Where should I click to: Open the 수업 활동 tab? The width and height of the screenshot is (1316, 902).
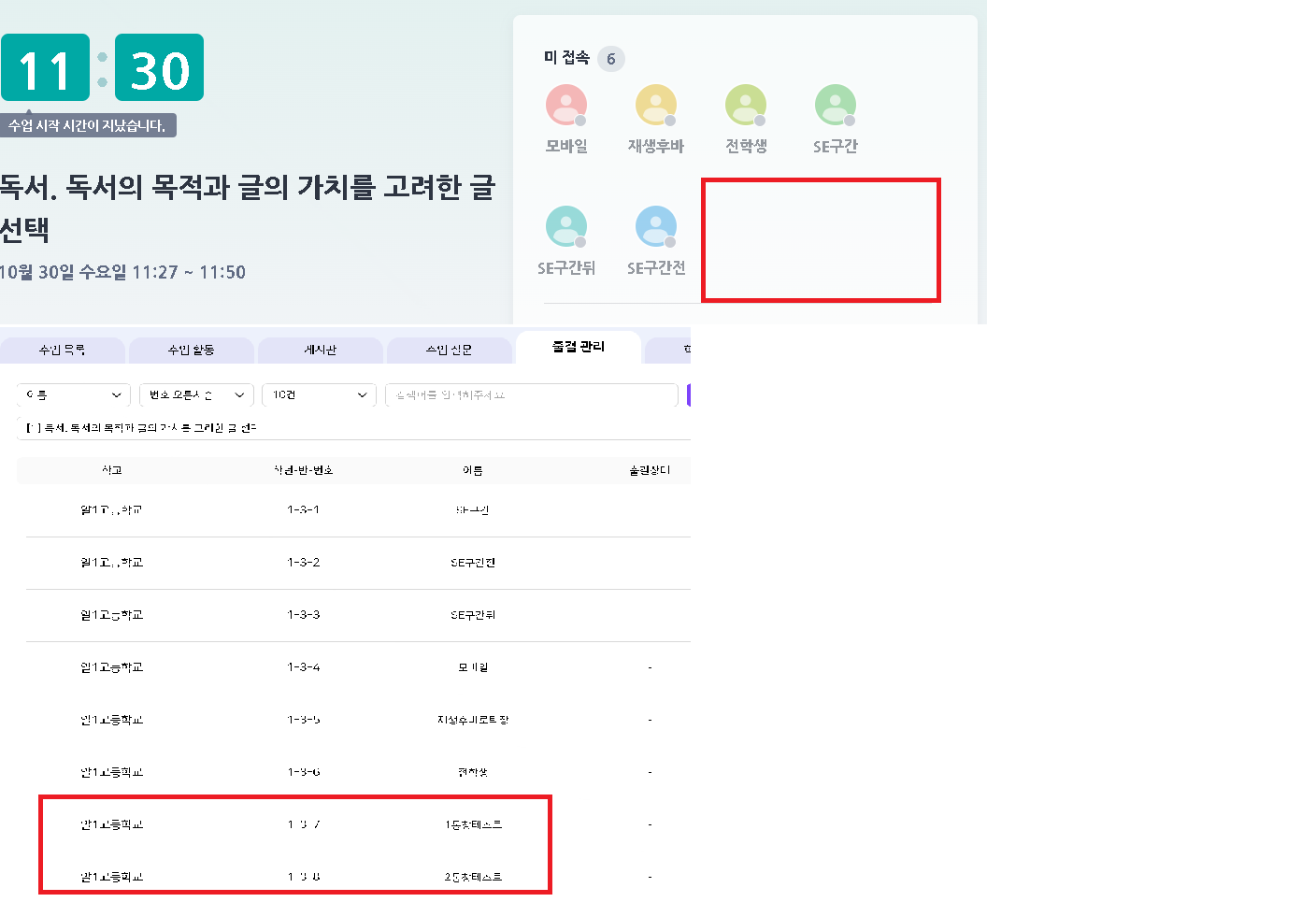click(x=192, y=350)
